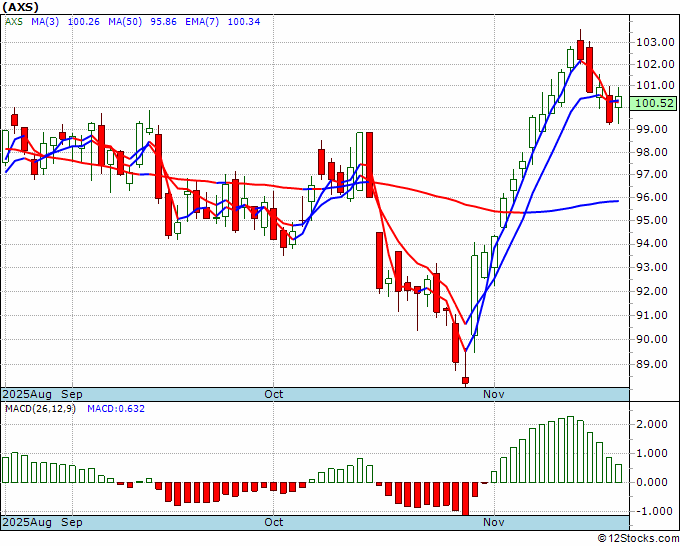Click the 102.00 price axis label

click(655, 64)
